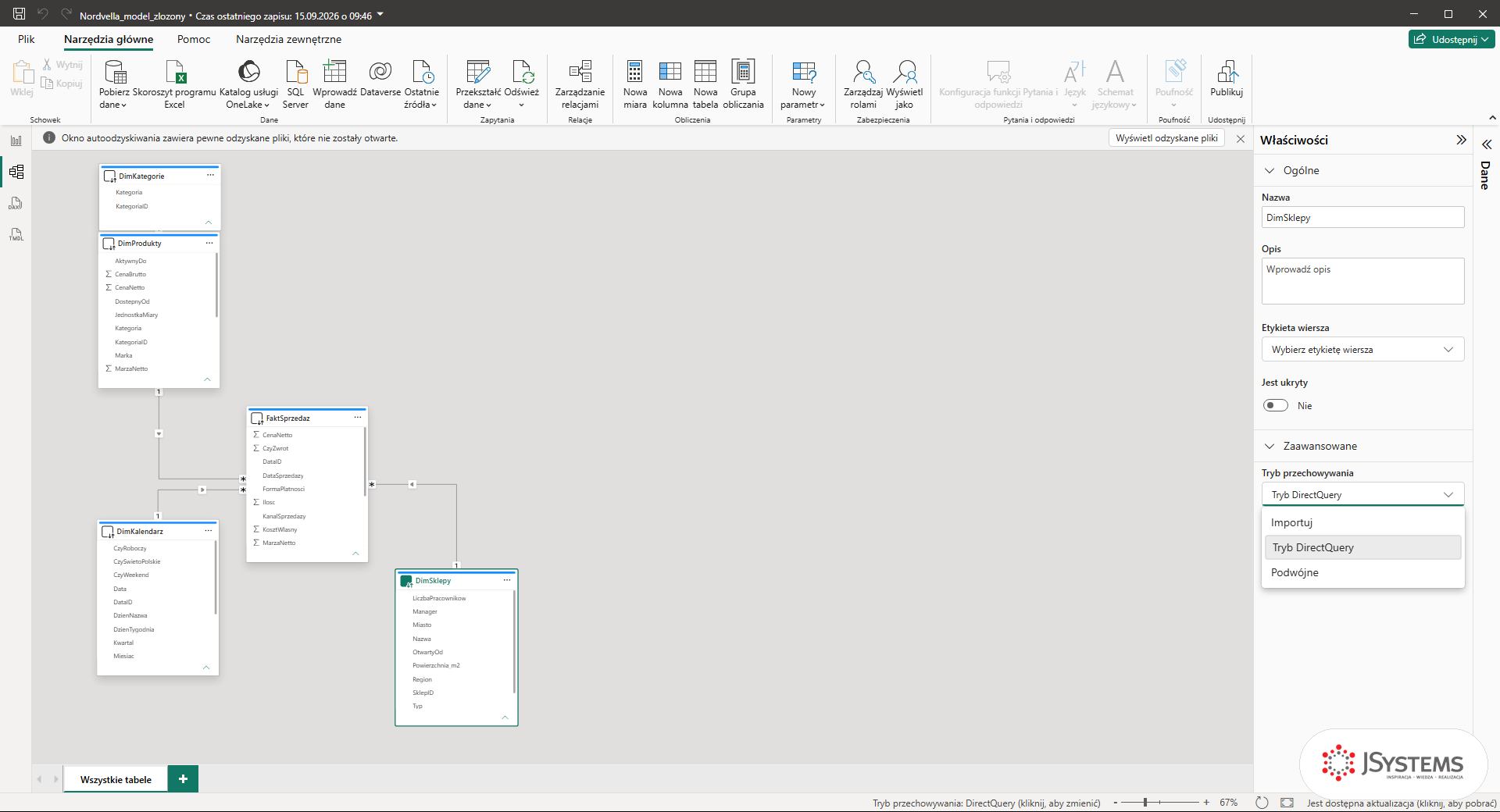Switch to report view in left sidebar
Viewport: 1500px width, 812px height.
click(x=16, y=141)
